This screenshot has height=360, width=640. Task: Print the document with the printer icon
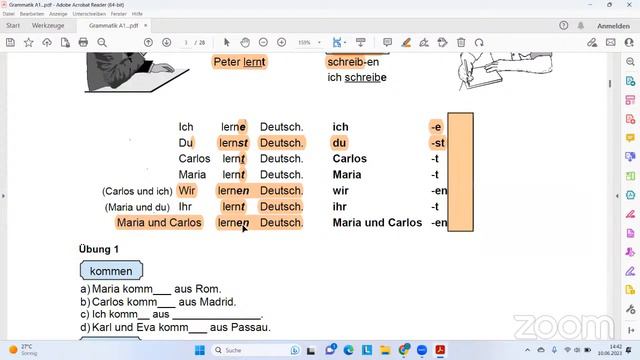(83, 42)
